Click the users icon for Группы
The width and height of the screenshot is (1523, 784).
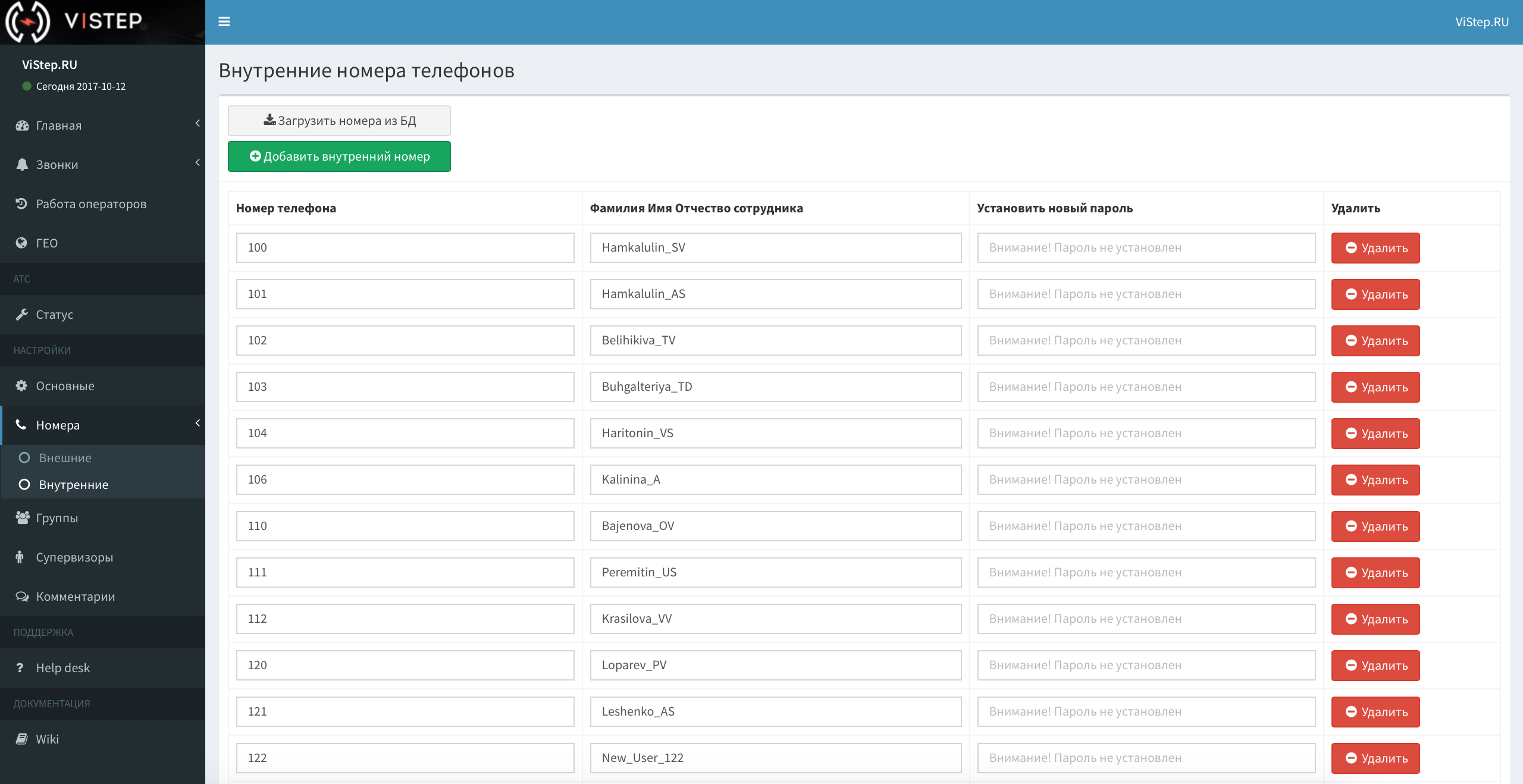[22, 518]
